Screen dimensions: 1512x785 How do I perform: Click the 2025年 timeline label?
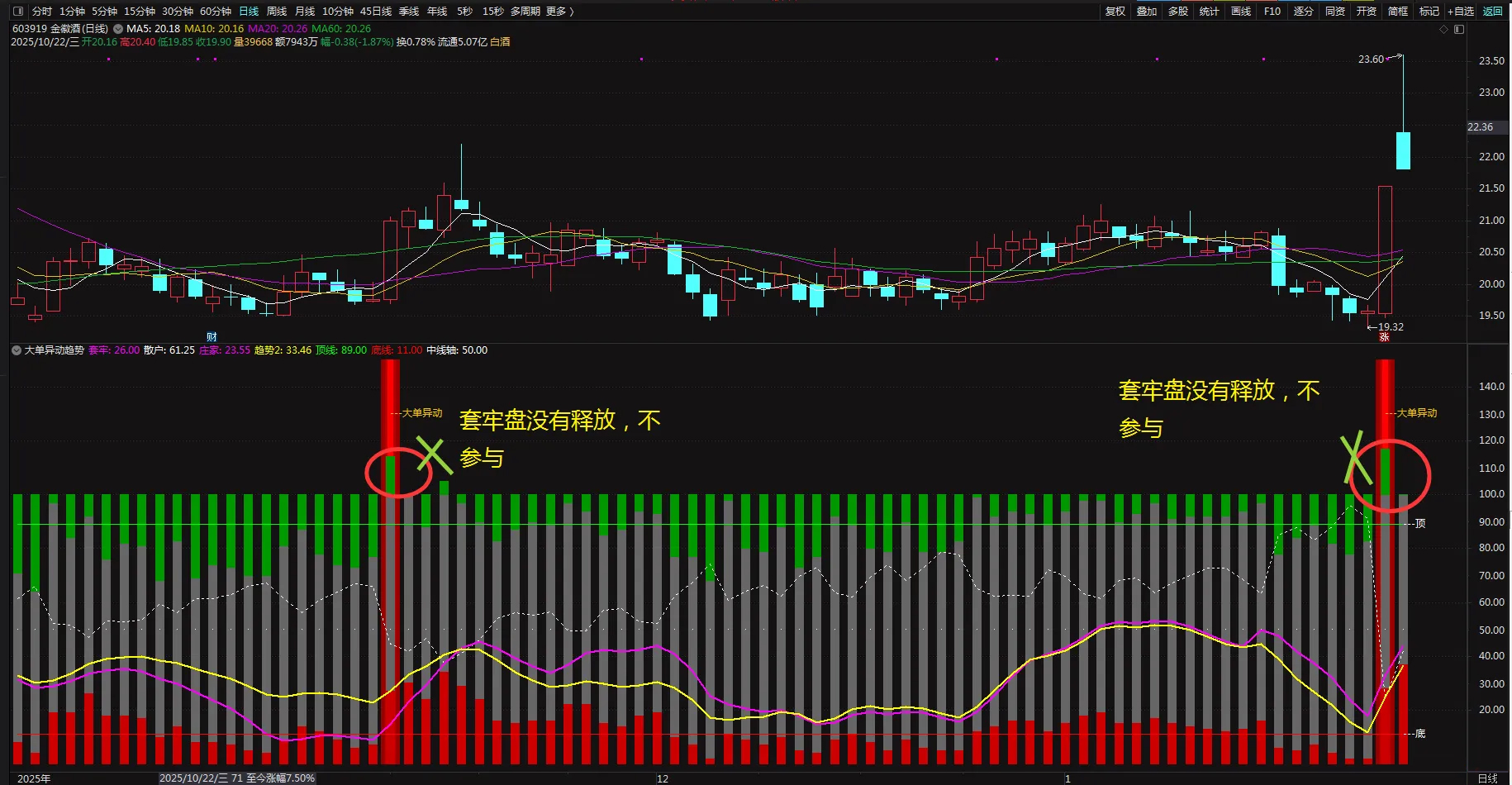(x=34, y=778)
